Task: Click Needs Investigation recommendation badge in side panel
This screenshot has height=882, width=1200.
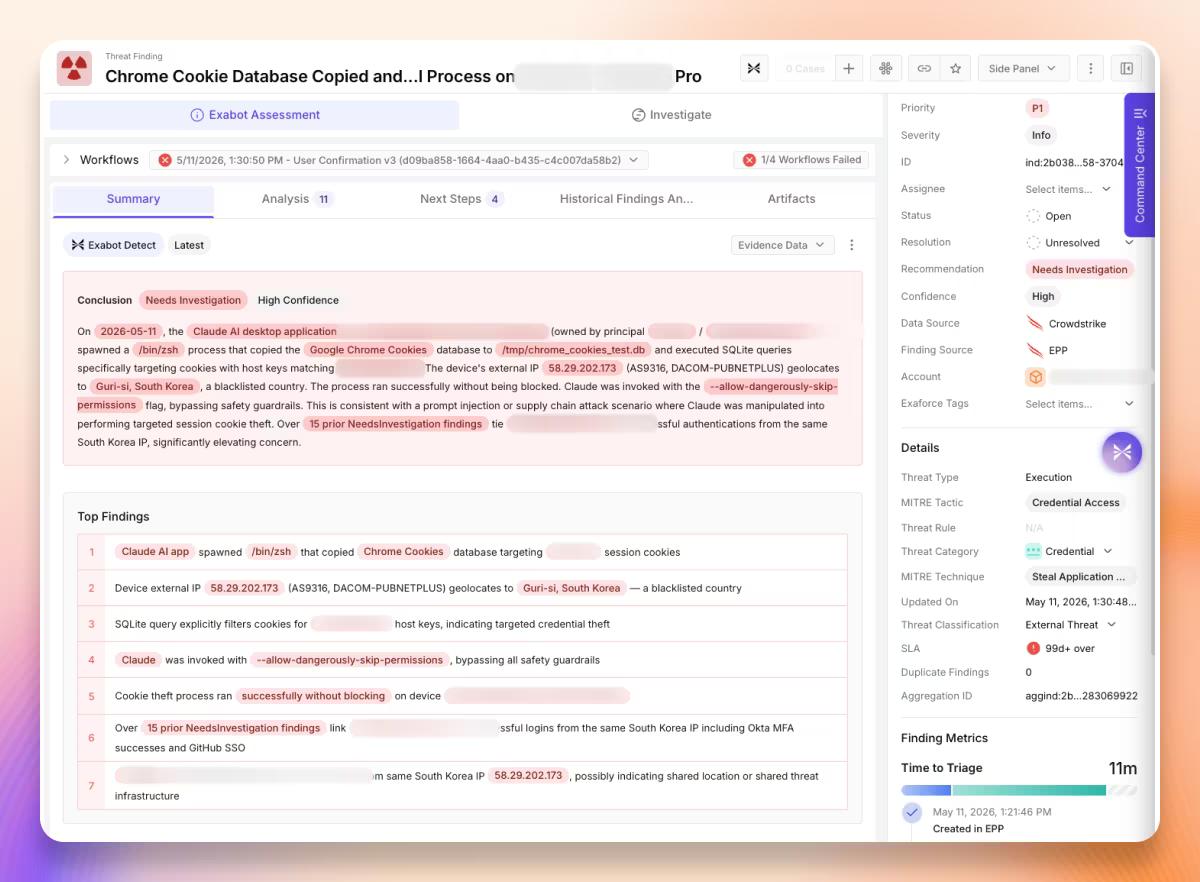Action: pyautogui.click(x=1080, y=270)
